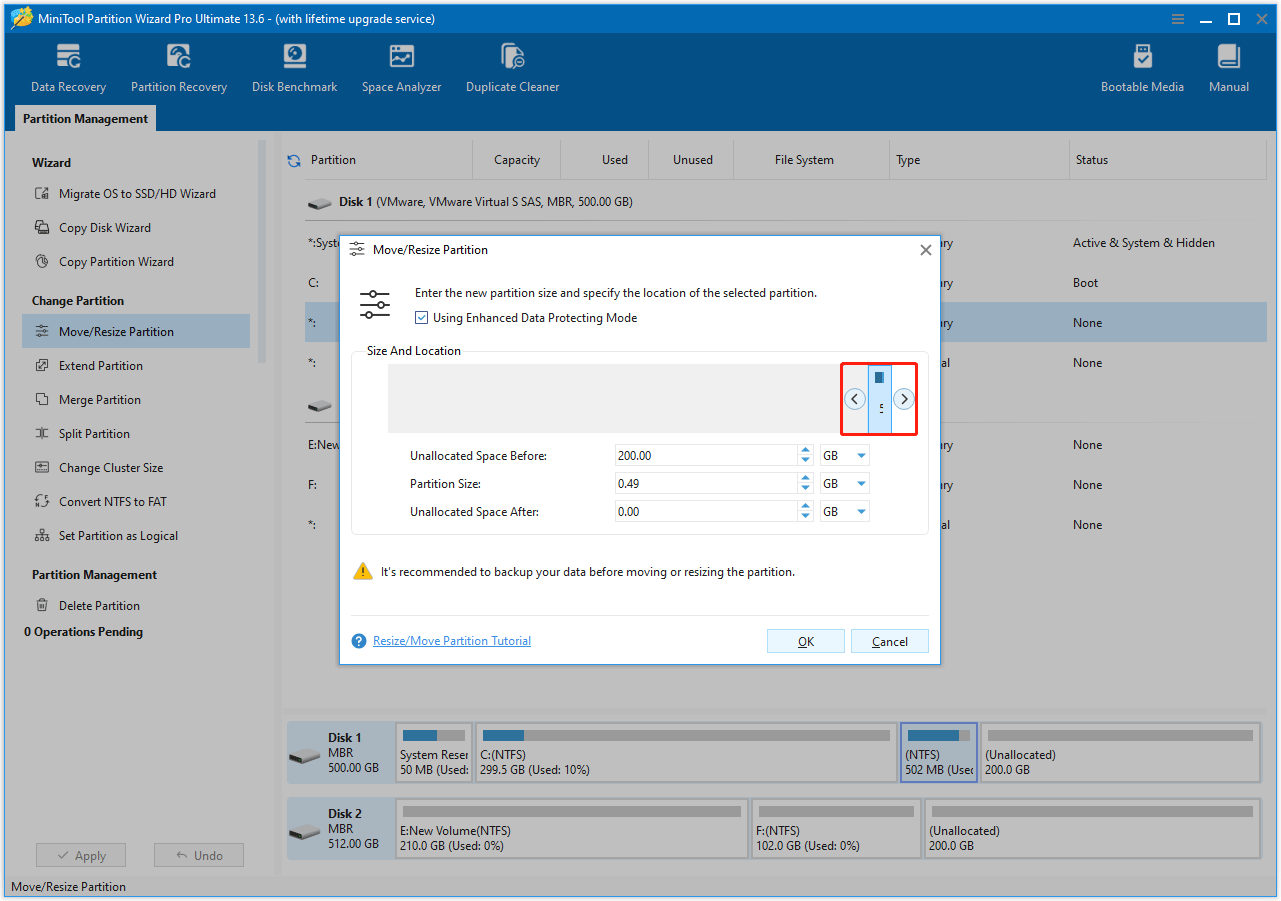Image resolution: width=1281 pixels, height=901 pixels.
Task: Click the Unallocated Space After input field
Action: 706,512
